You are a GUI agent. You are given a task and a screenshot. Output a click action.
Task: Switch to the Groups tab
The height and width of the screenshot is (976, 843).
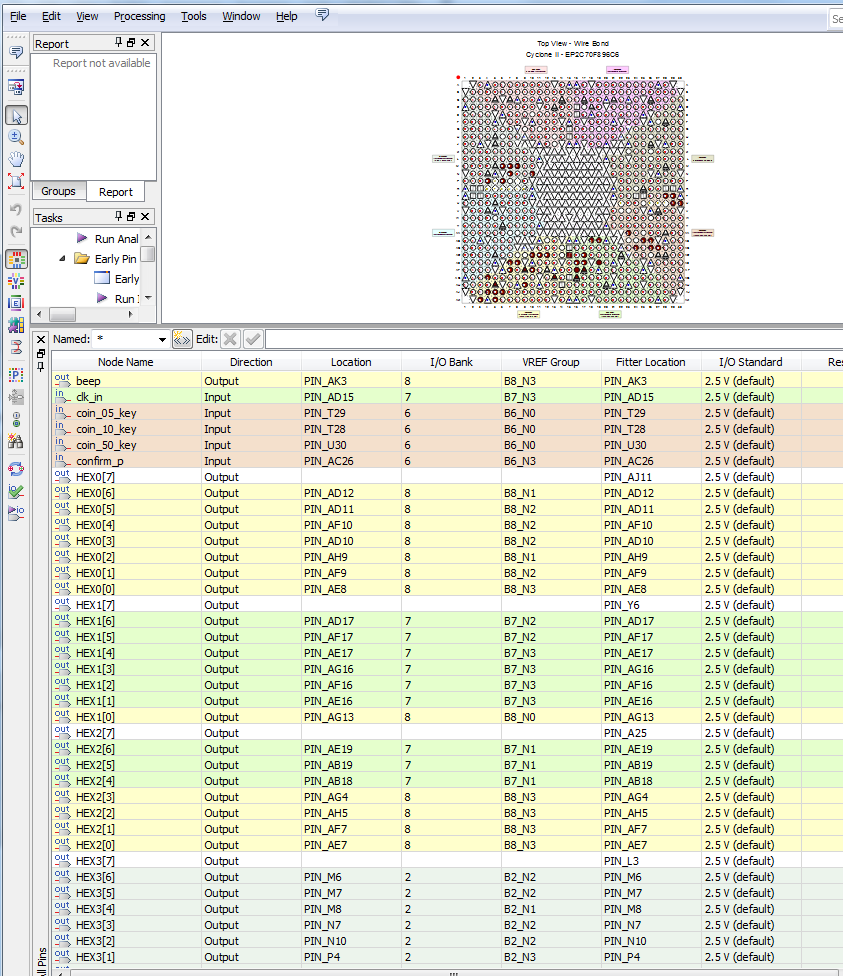58,191
